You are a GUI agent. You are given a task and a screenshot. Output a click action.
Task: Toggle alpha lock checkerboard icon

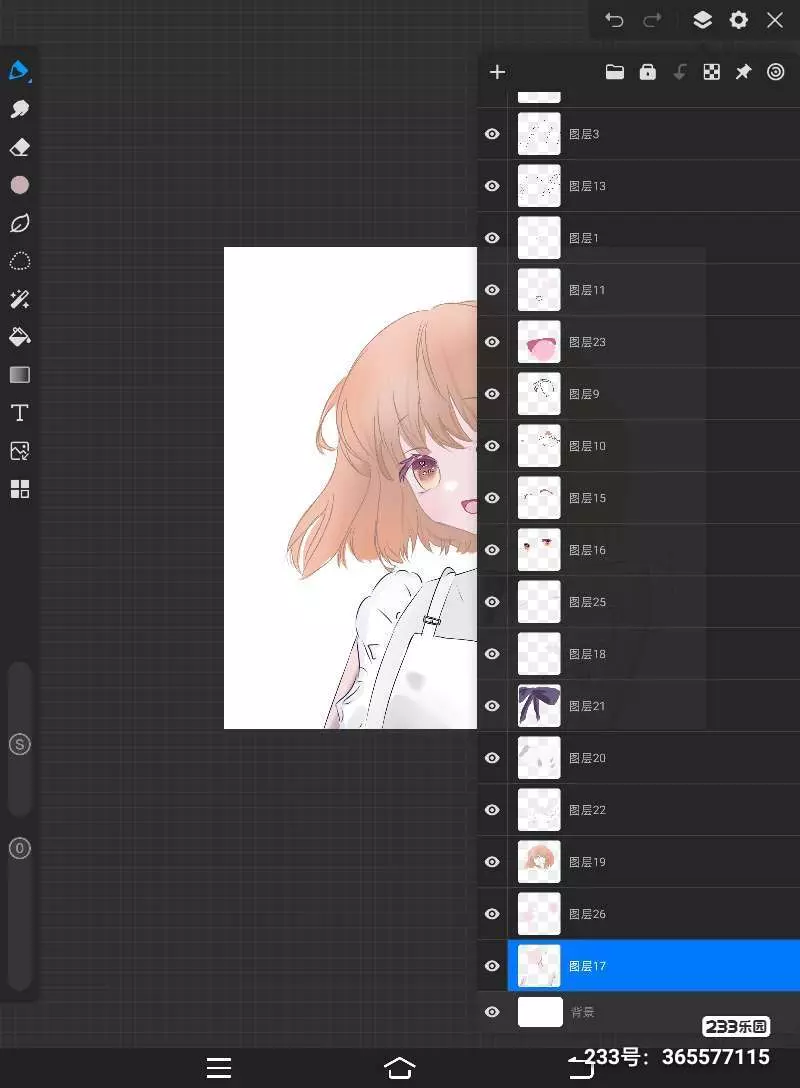click(x=711, y=72)
